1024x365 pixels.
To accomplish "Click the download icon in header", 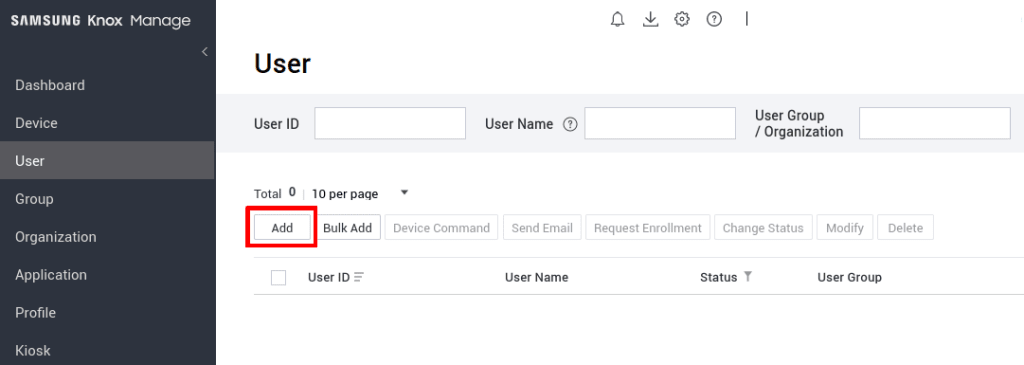I will (x=650, y=20).
